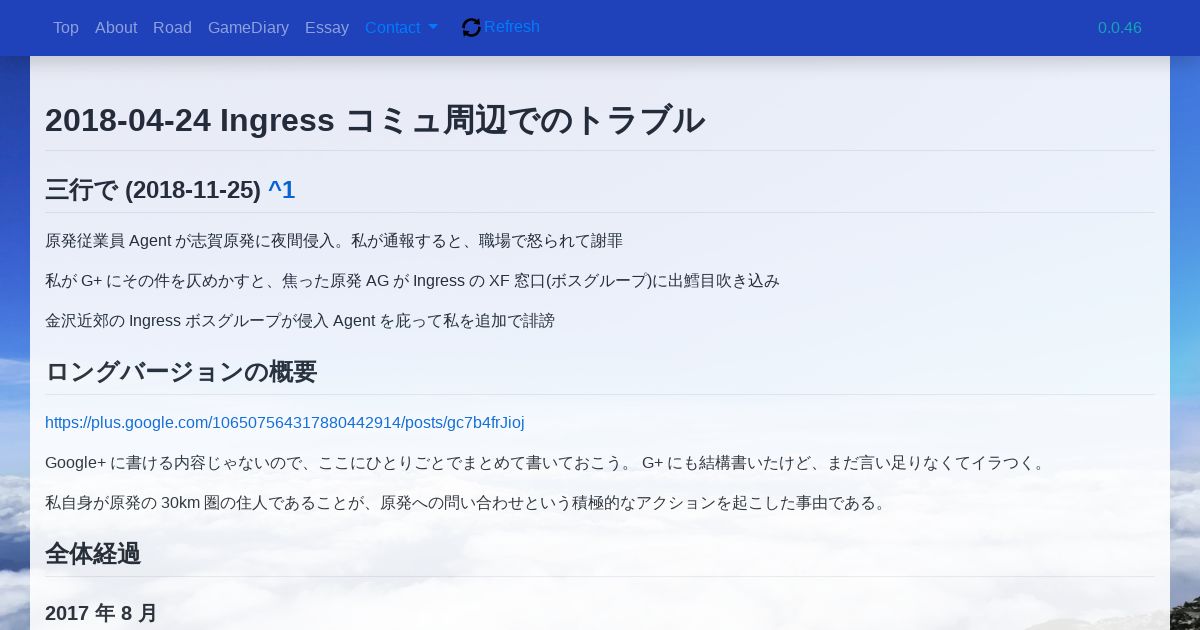Click the heading 全体経過
1200x630 pixels.
(x=93, y=554)
